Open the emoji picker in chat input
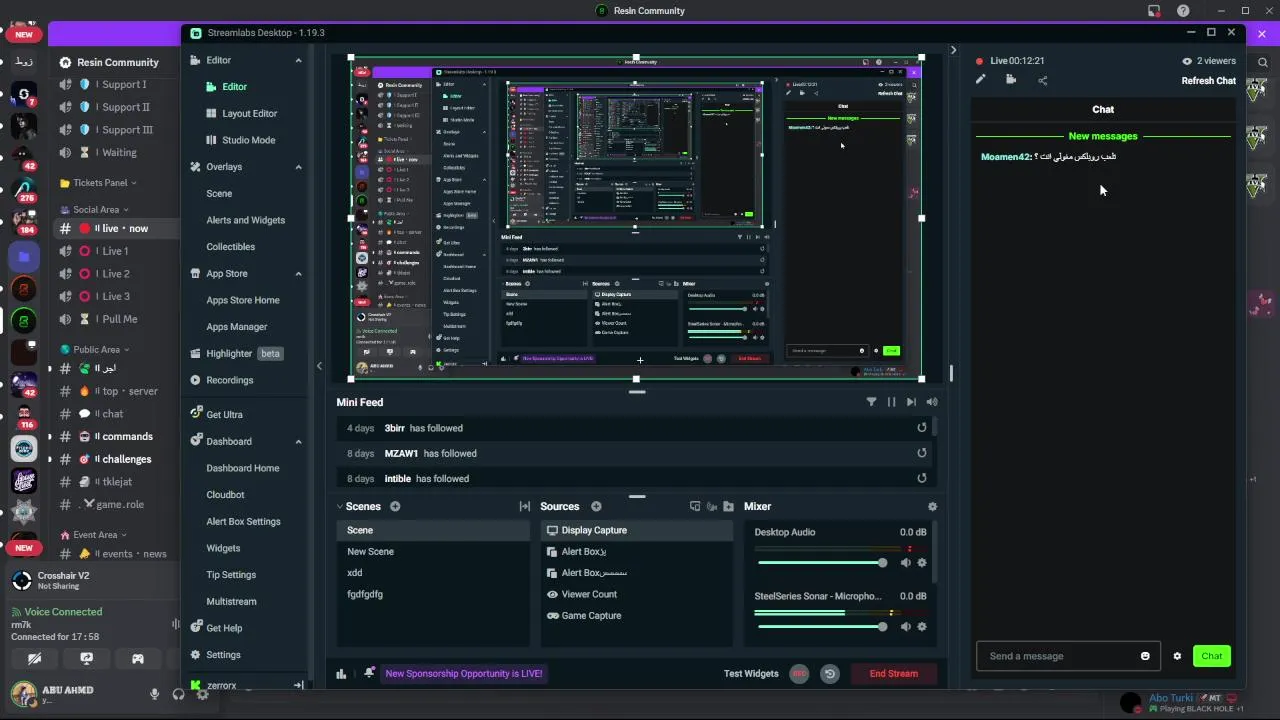 coord(1145,656)
